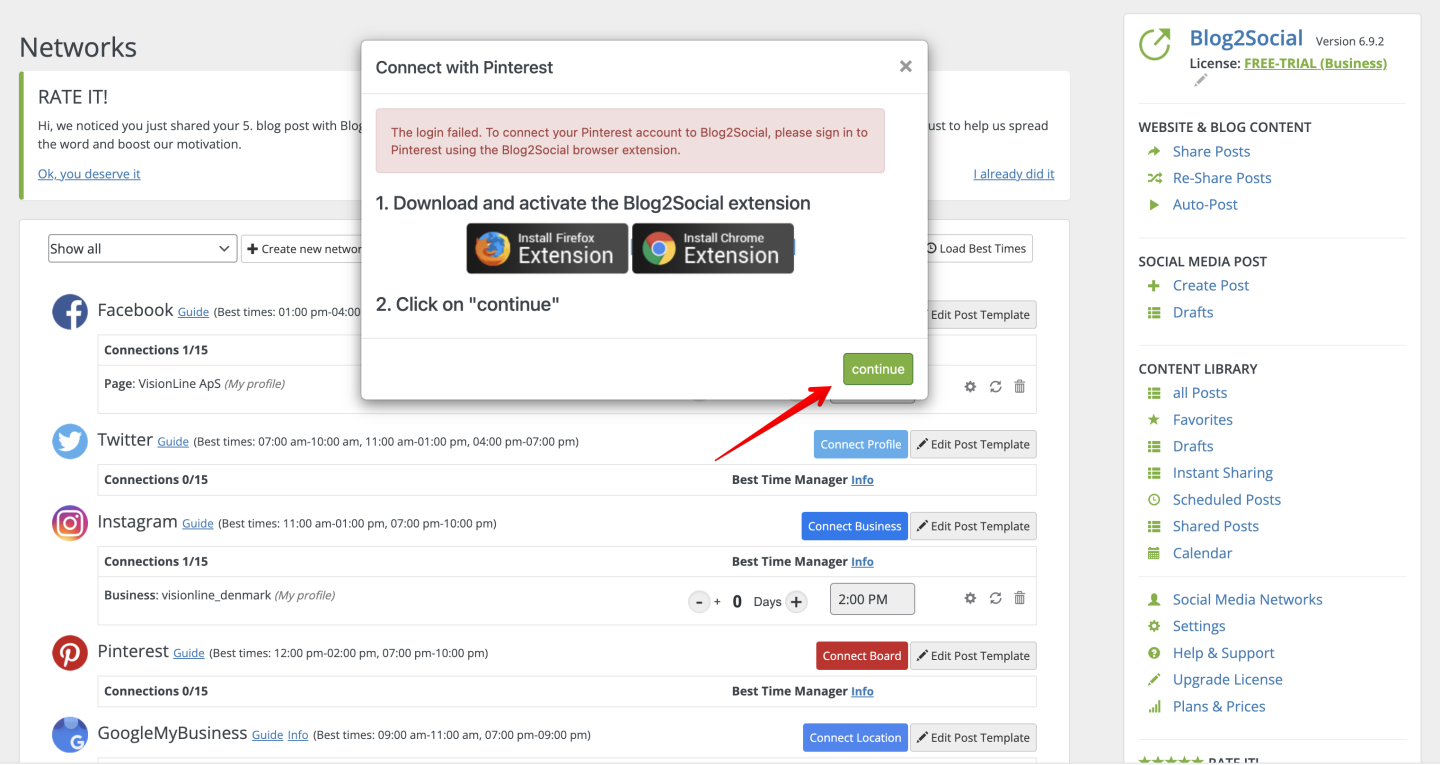Click the Install Firefox Extension badge
Viewport: 1440px width, 765px height.
click(x=547, y=248)
